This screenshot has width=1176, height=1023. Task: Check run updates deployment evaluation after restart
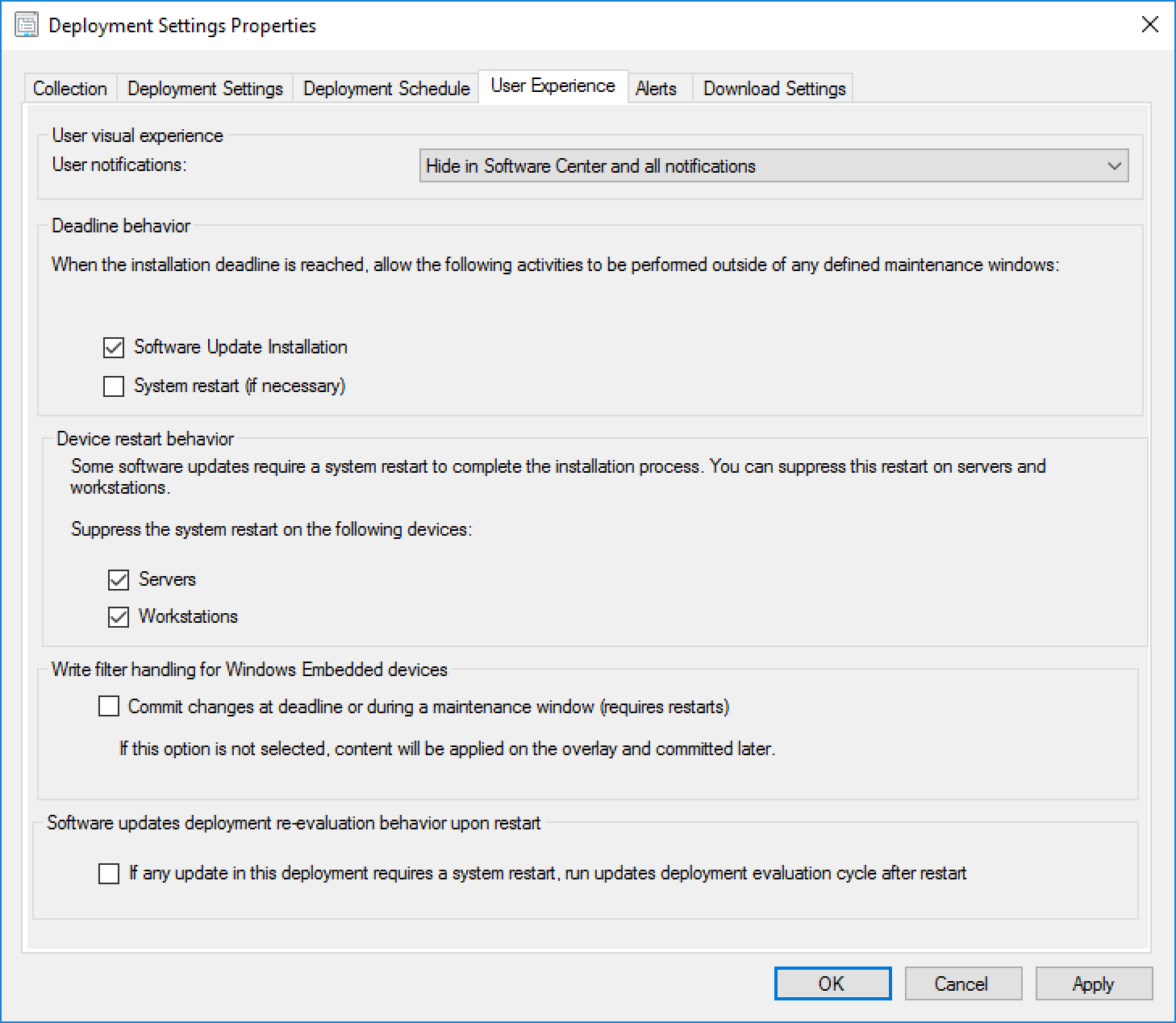(x=108, y=873)
